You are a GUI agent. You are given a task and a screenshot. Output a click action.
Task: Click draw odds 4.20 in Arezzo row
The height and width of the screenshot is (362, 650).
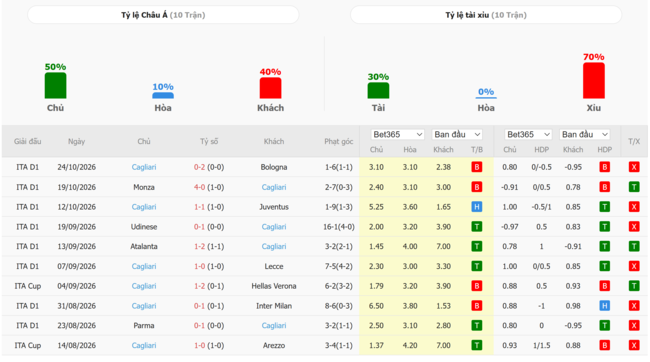point(410,345)
